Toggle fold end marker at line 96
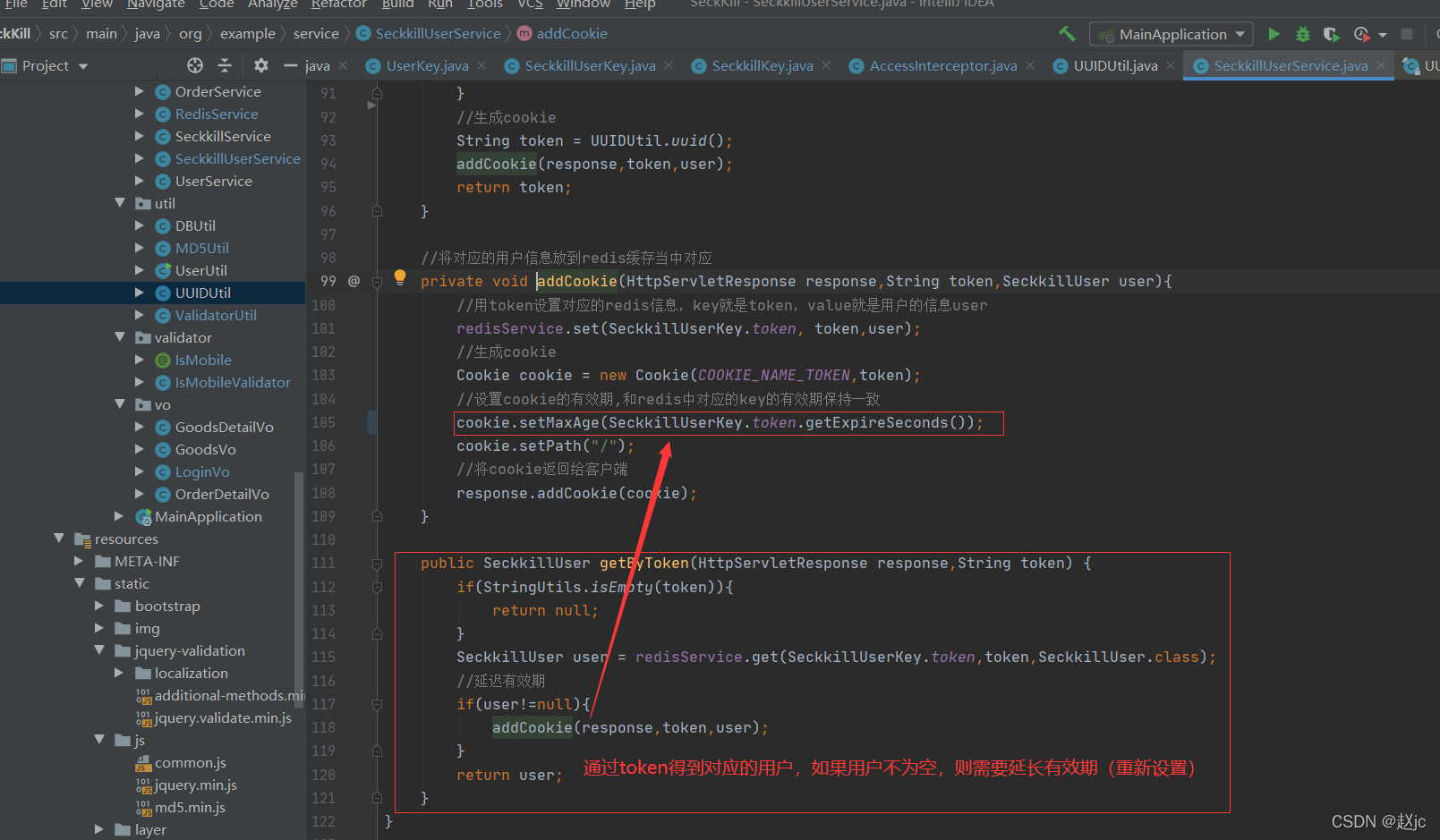Image resolution: width=1440 pixels, height=840 pixels. tap(377, 211)
